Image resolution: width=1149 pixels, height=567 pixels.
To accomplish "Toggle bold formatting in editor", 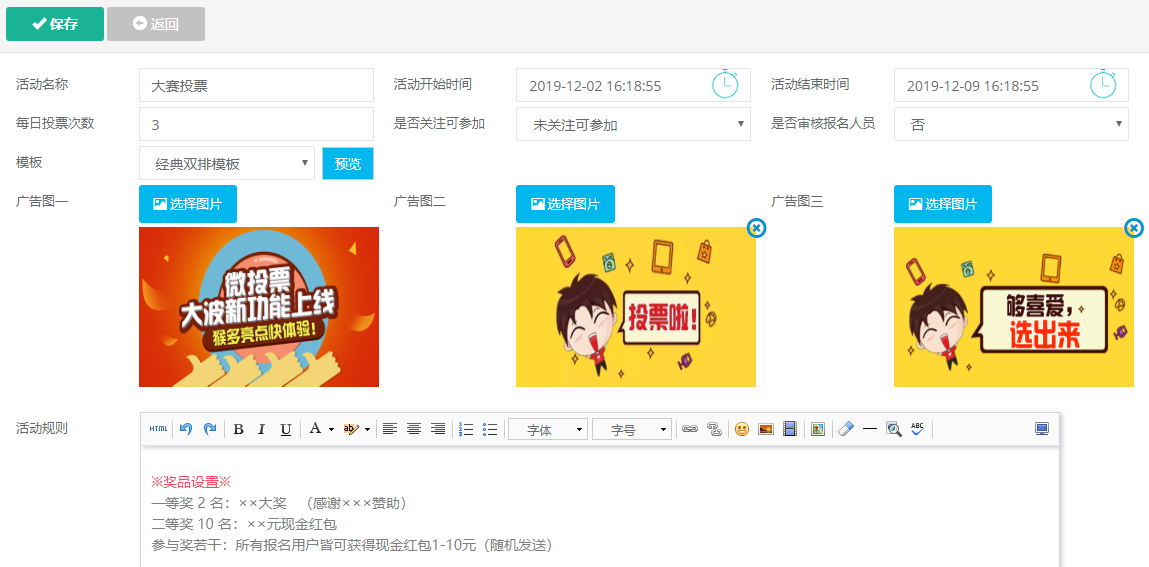I will point(238,429).
